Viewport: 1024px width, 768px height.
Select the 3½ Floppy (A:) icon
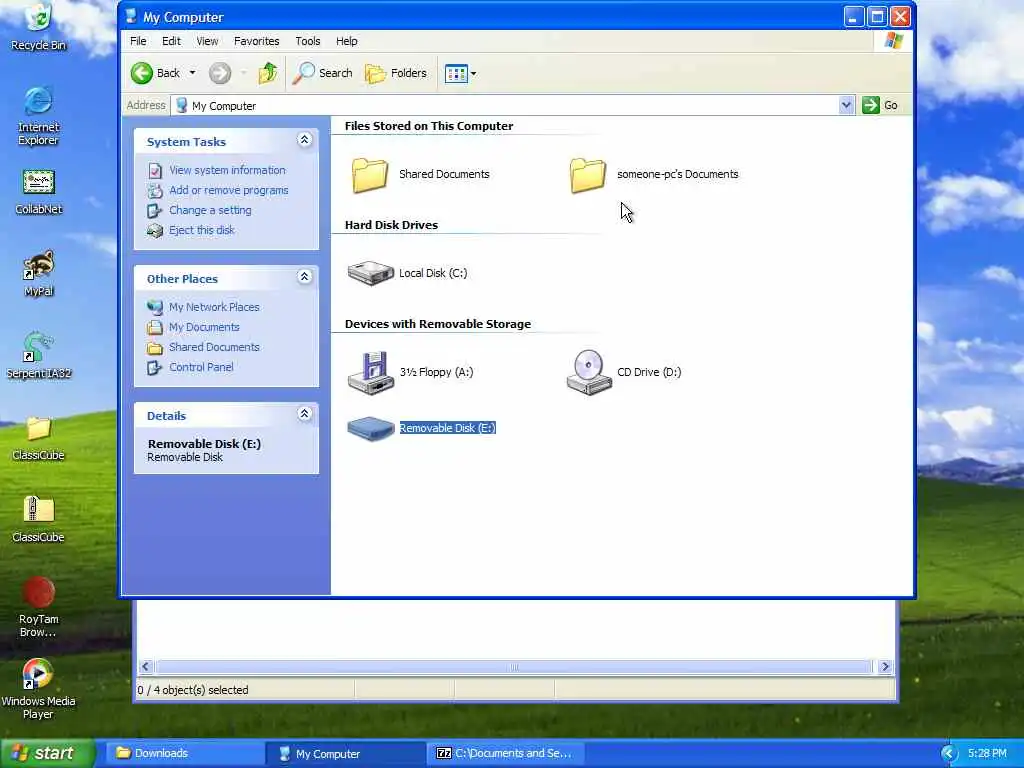(x=370, y=372)
